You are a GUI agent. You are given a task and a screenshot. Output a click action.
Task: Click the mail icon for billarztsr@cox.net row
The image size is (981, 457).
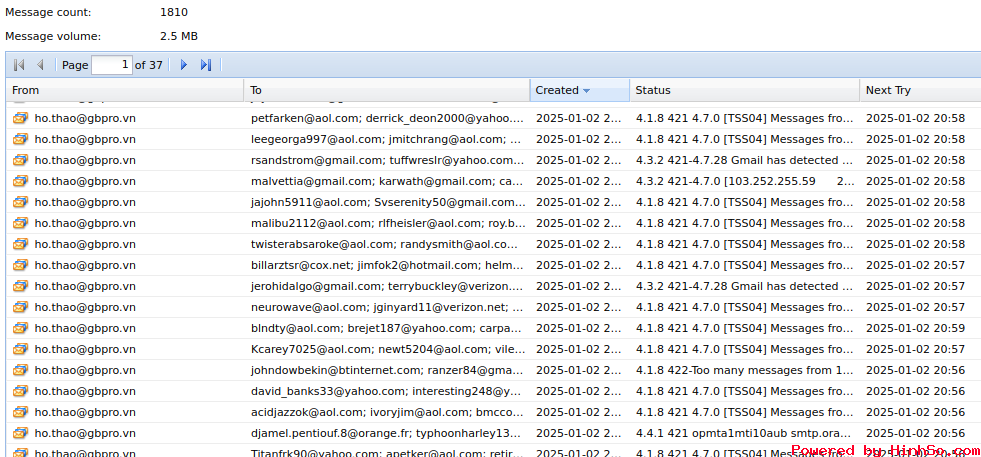pyautogui.click(x=20, y=265)
